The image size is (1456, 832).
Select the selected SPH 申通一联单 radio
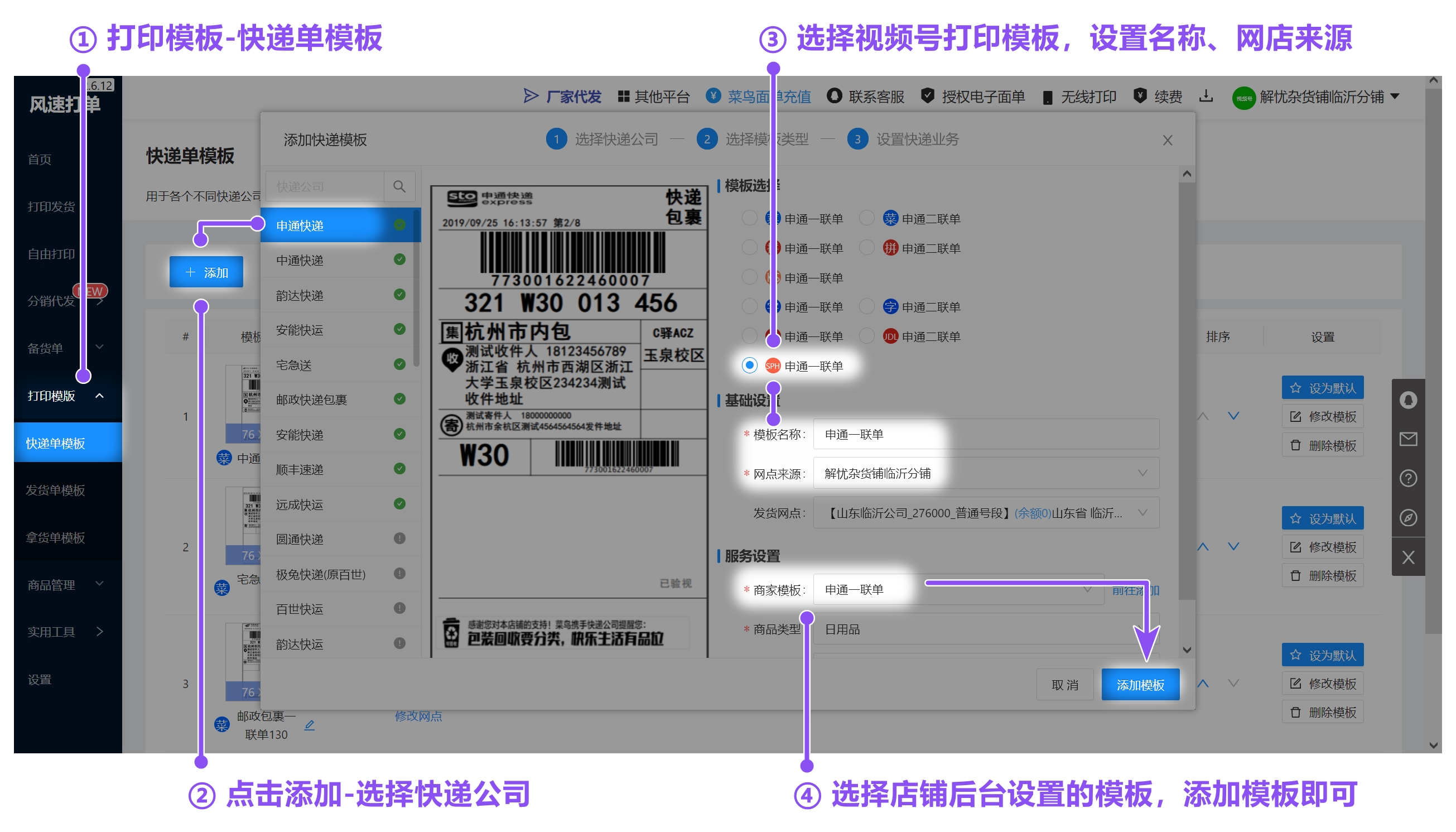click(x=749, y=365)
